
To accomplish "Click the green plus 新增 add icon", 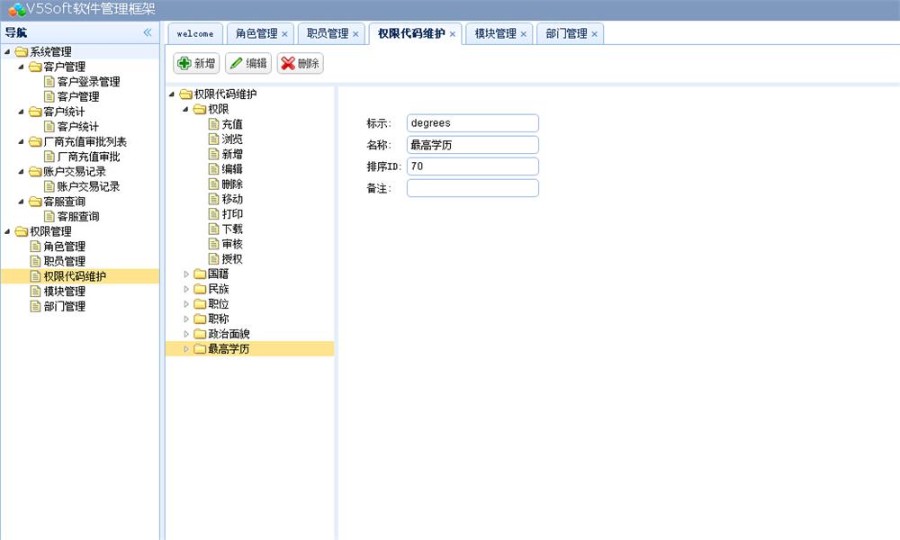I will click(x=184, y=63).
